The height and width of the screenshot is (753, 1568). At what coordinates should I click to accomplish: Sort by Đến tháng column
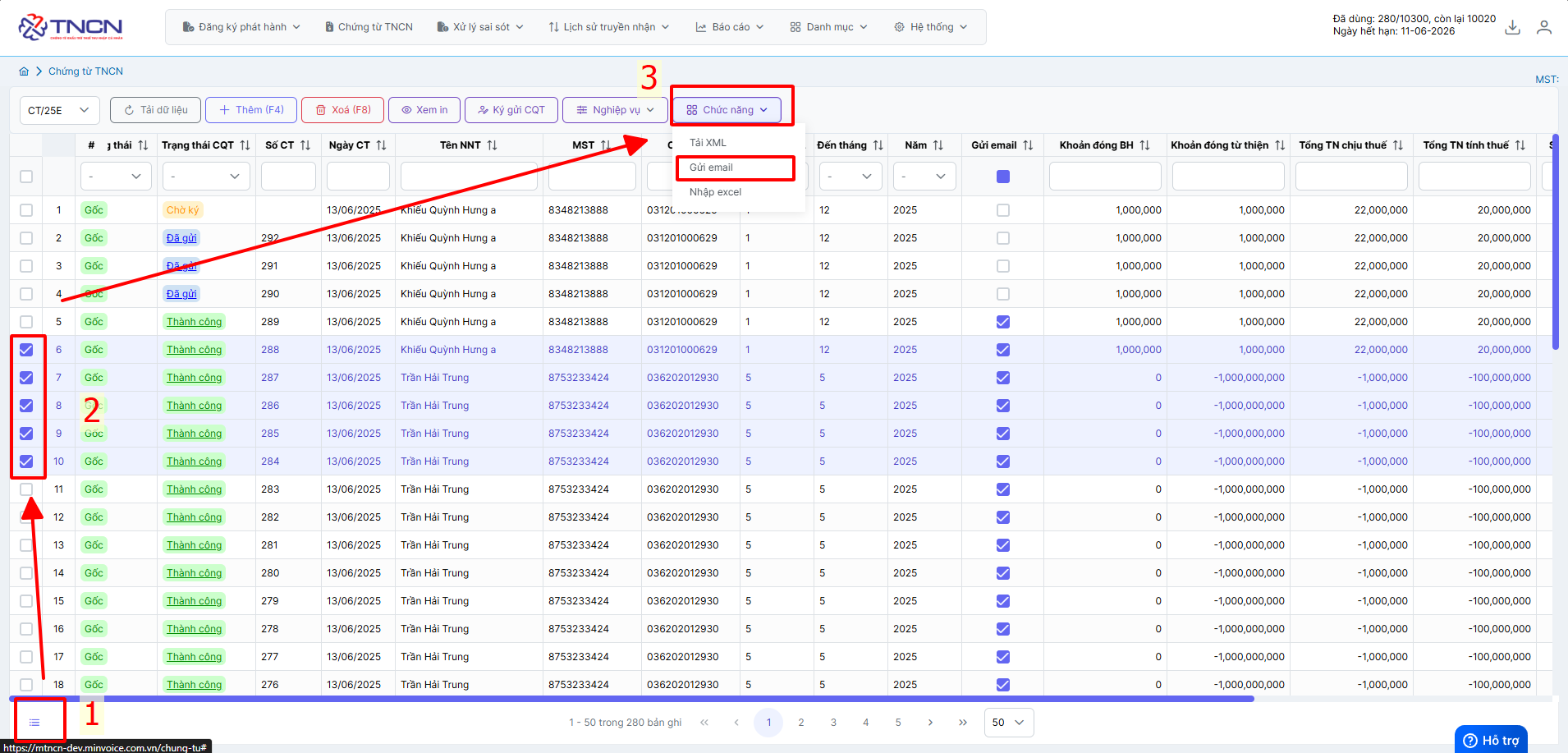click(x=878, y=145)
